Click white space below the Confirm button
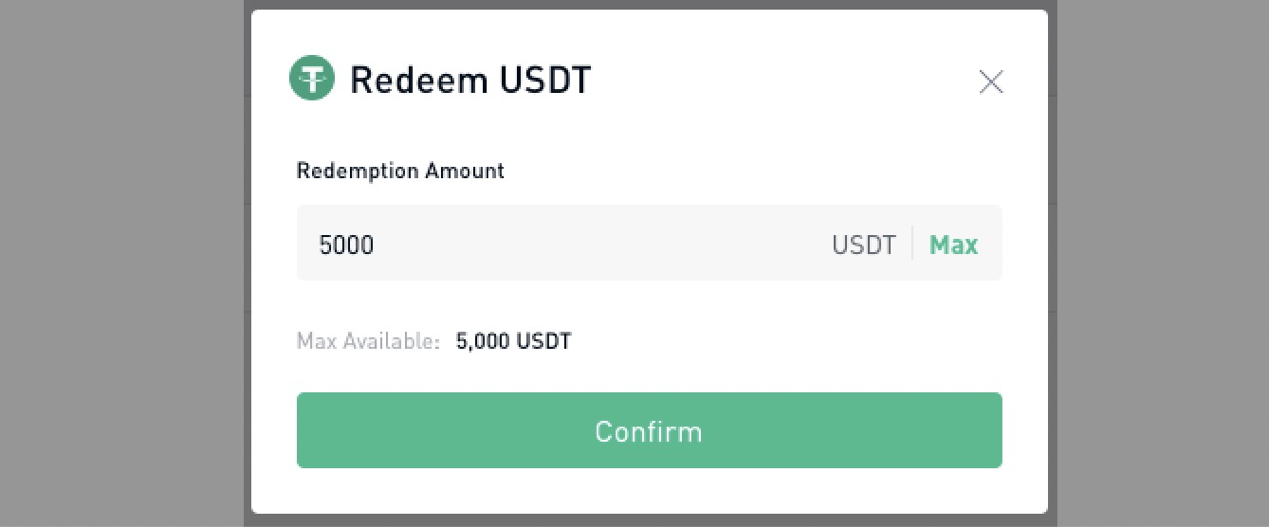Viewport: 1269px width, 527px height. pos(649,490)
